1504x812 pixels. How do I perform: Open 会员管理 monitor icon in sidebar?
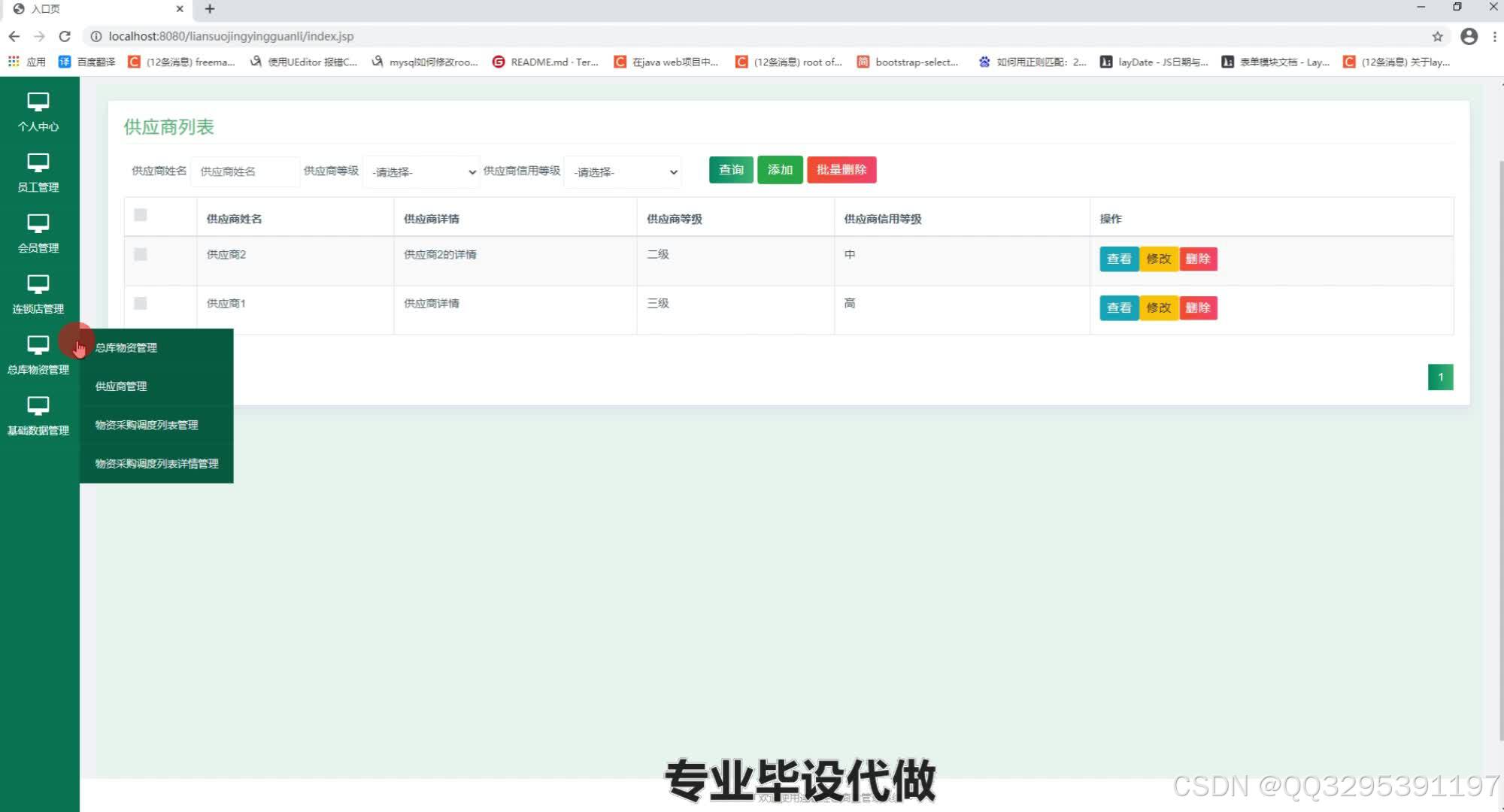(38, 224)
